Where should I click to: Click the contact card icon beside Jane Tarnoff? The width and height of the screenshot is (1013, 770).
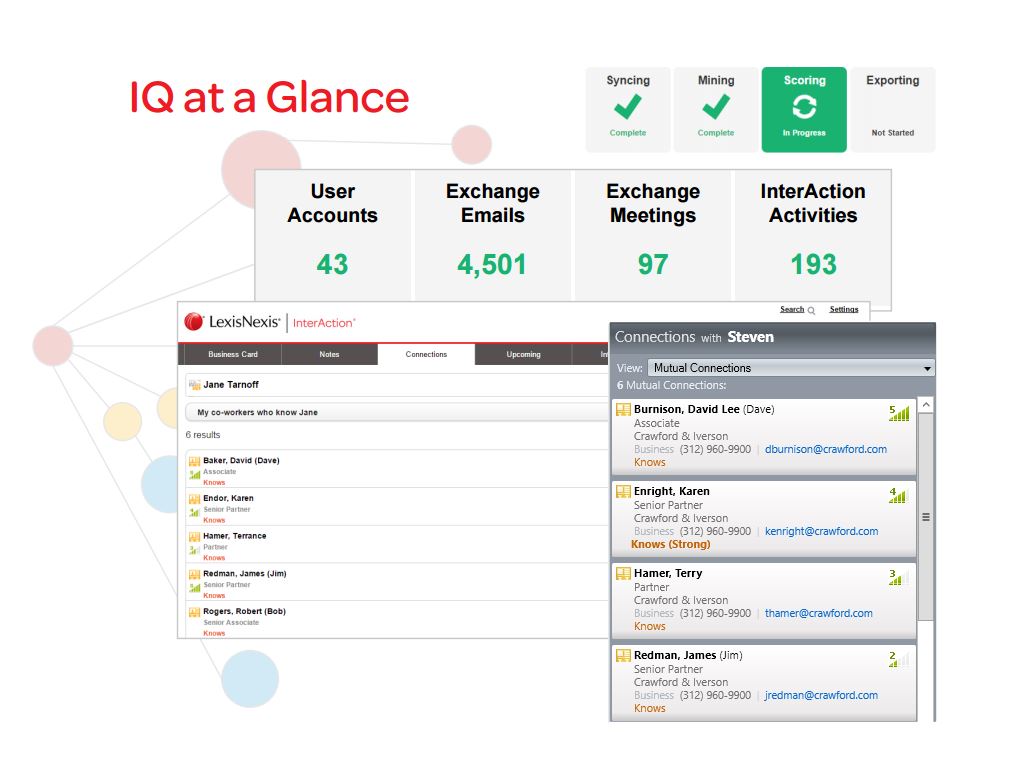(194, 385)
